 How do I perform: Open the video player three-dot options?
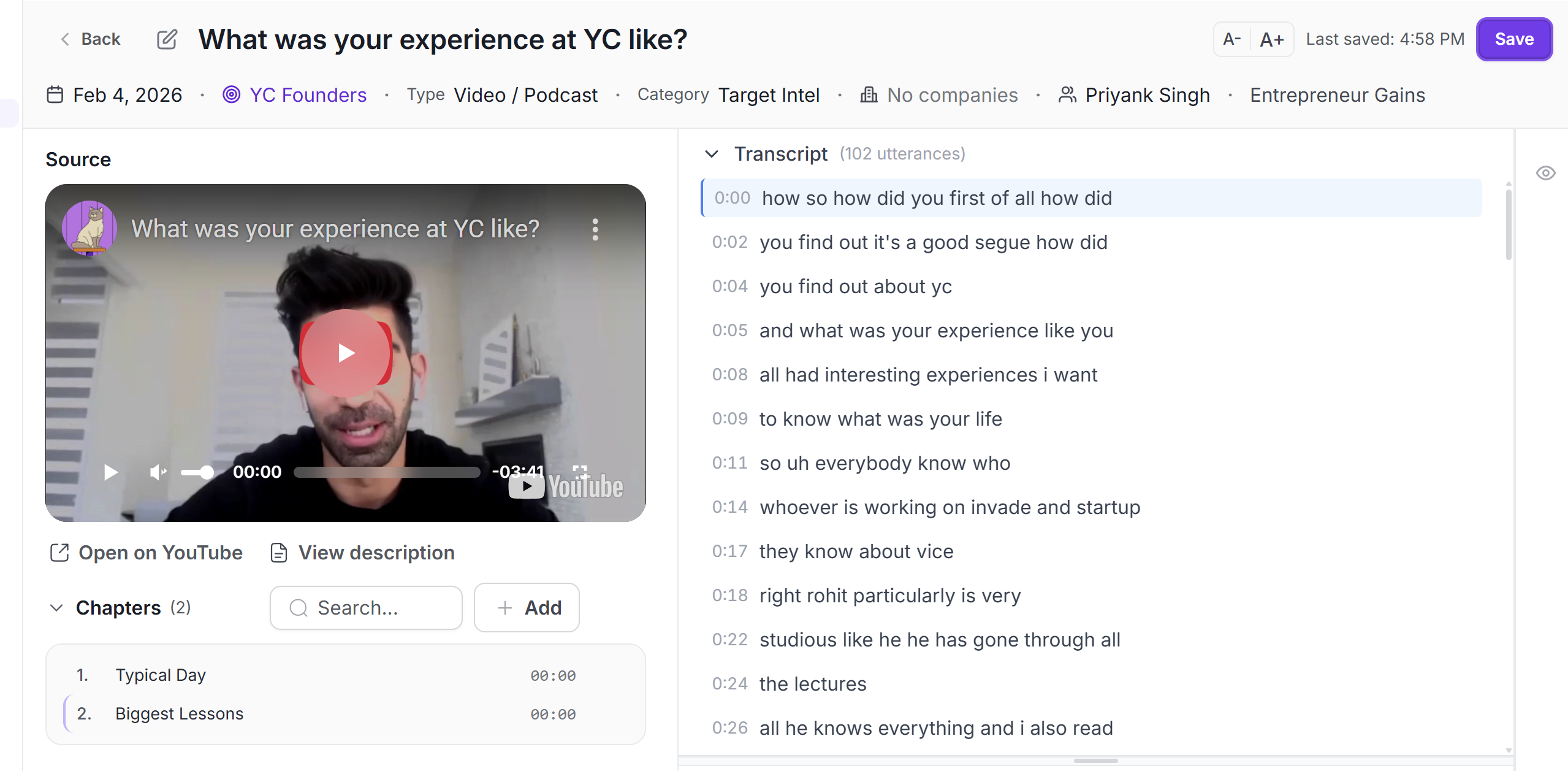[595, 229]
